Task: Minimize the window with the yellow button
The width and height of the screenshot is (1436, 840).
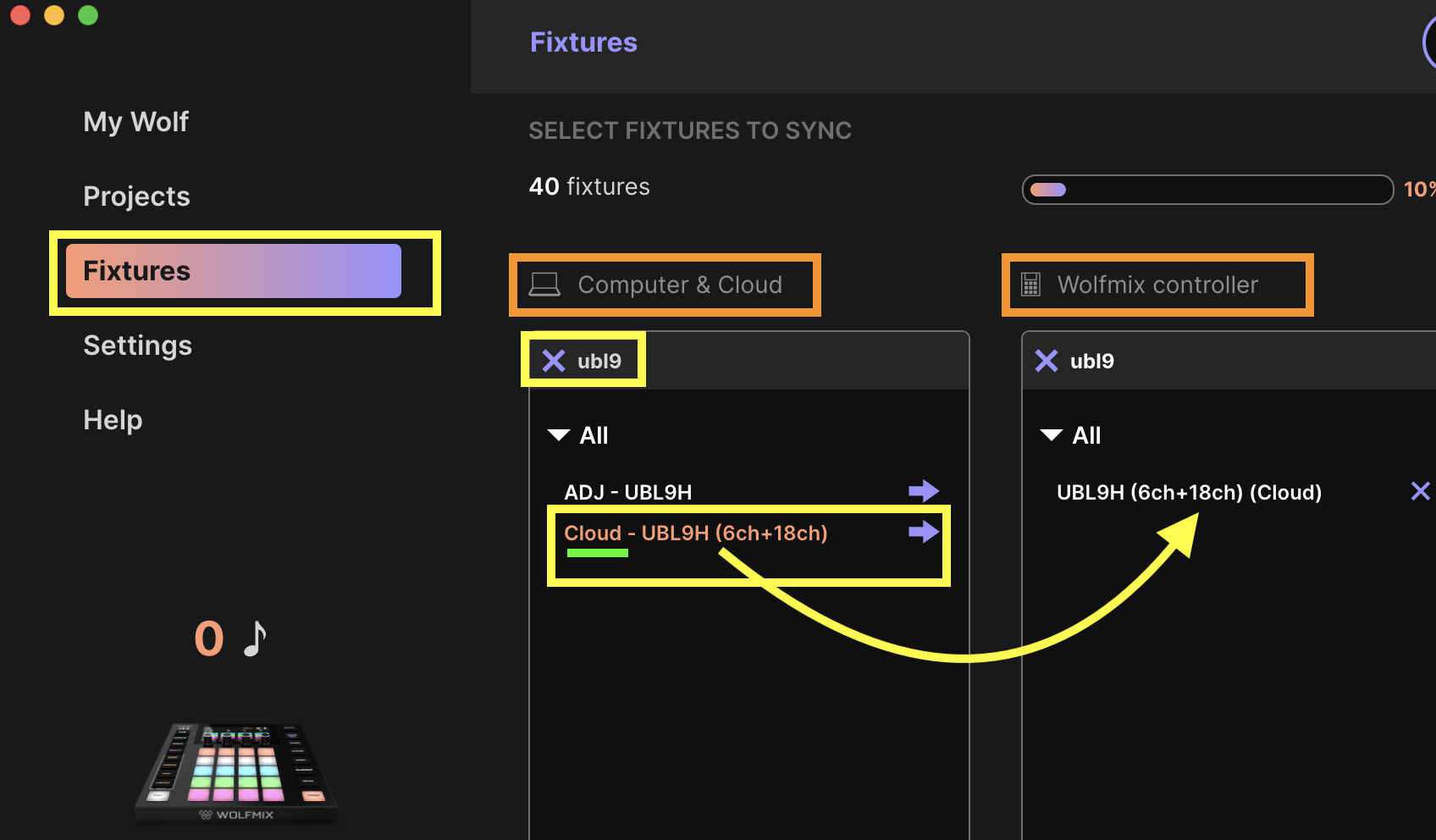Action: (x=54, y=15)
